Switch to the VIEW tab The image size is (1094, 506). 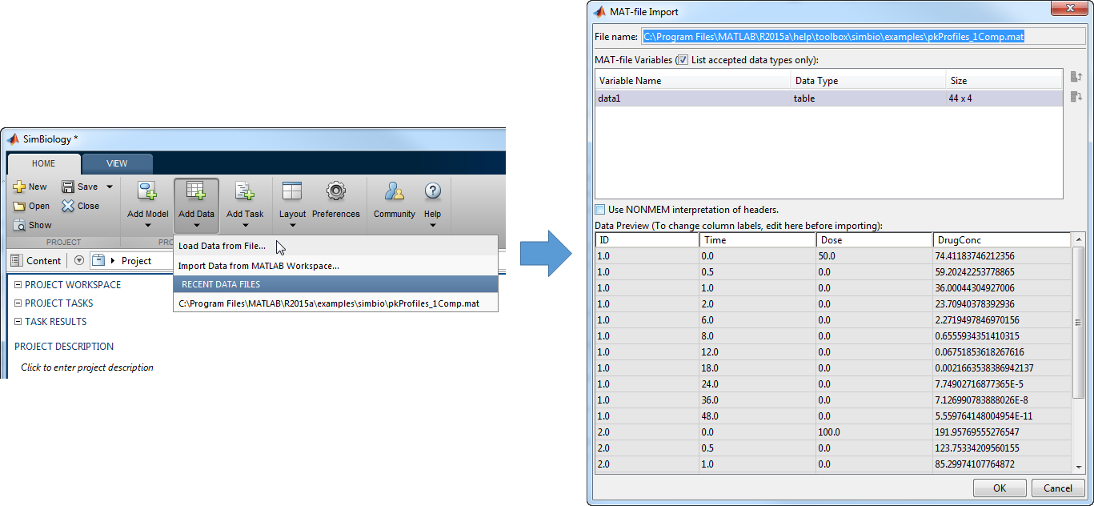[x=117, y=164]
